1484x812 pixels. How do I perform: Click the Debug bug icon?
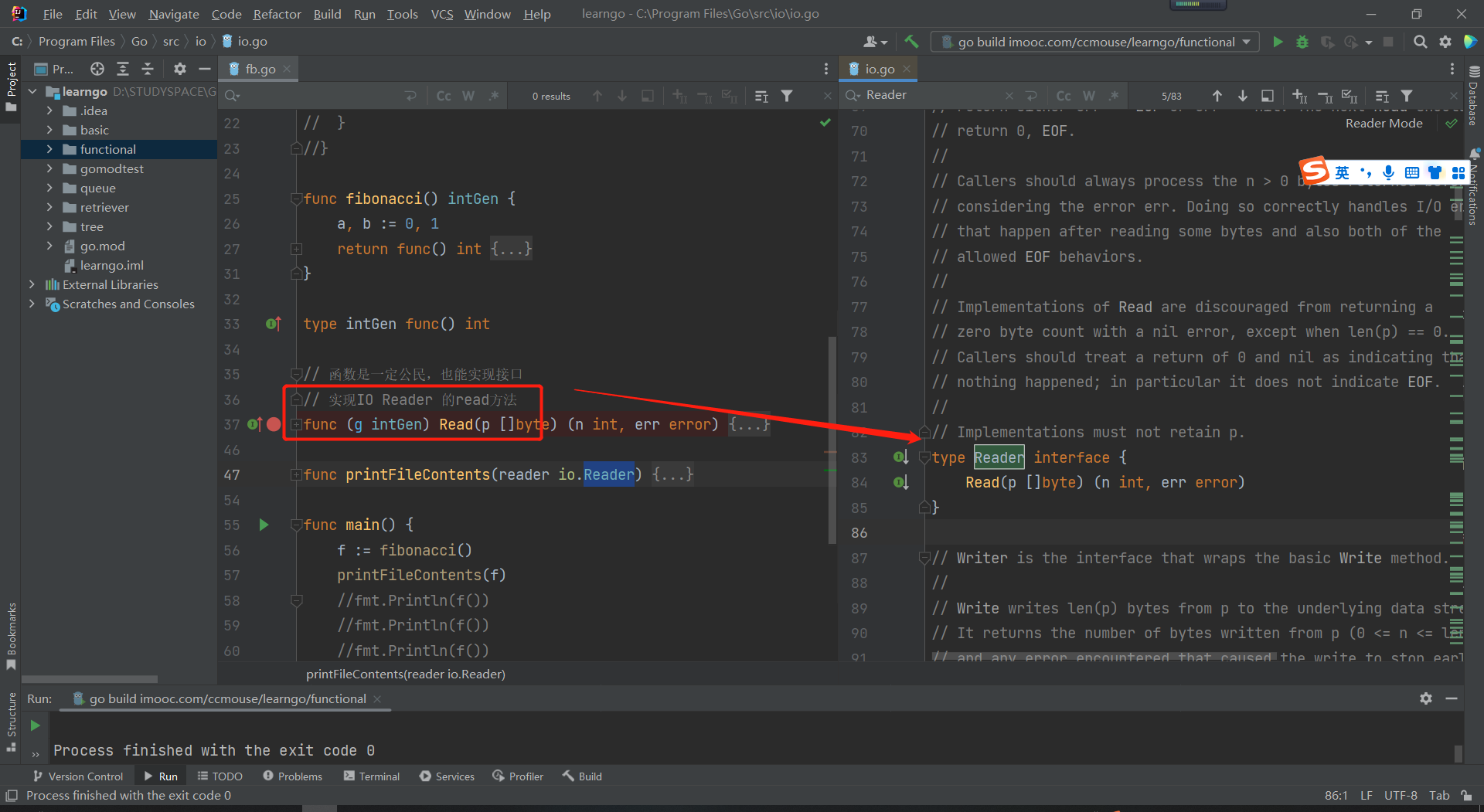pyautogui.click(x=1302, y=42)
